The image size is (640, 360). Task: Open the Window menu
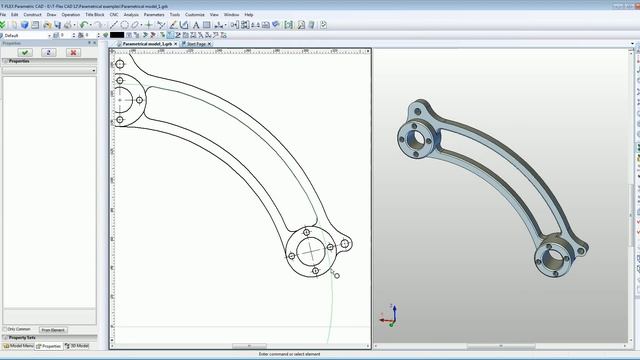231,14
